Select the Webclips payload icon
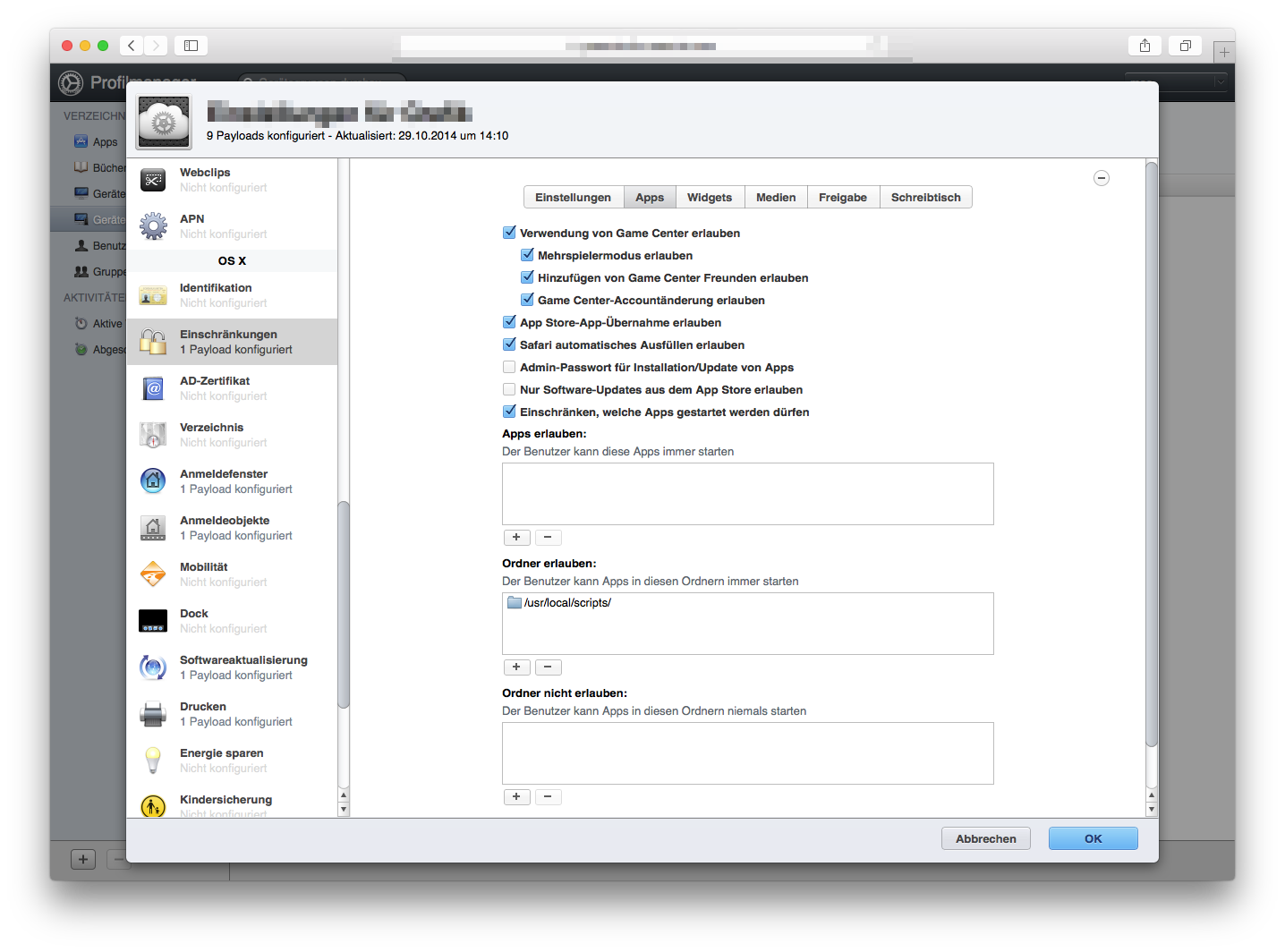Viewport: 1285px width, 952px height. click(153, 180)
